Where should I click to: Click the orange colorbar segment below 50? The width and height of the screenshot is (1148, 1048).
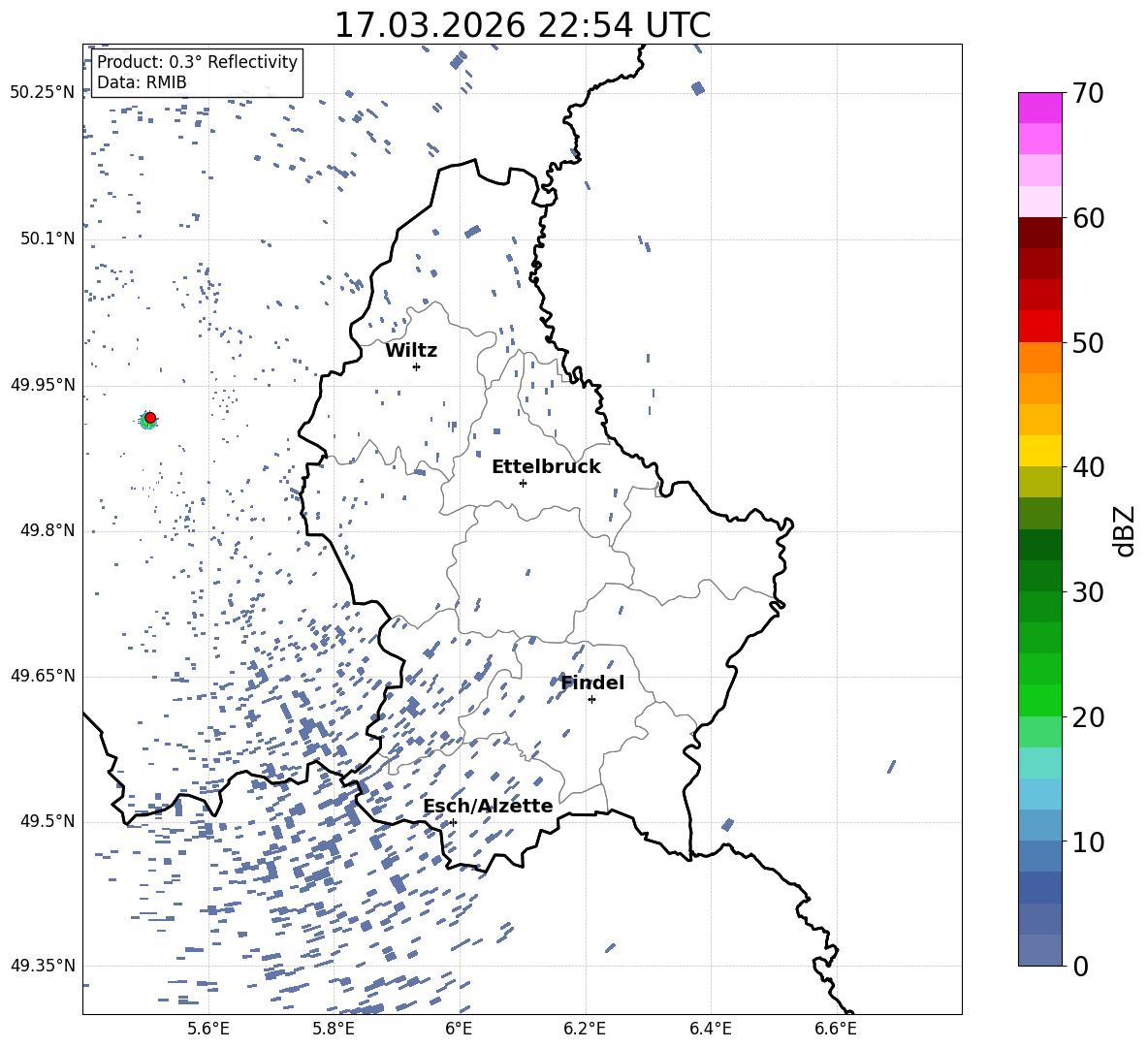click(1039, 357)
